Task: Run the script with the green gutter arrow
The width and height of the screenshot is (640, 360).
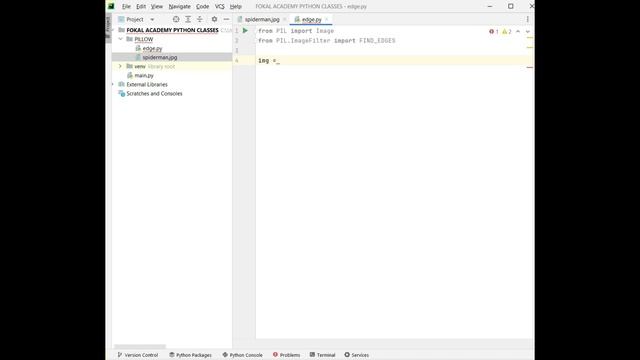Action: tap(245, 31)
